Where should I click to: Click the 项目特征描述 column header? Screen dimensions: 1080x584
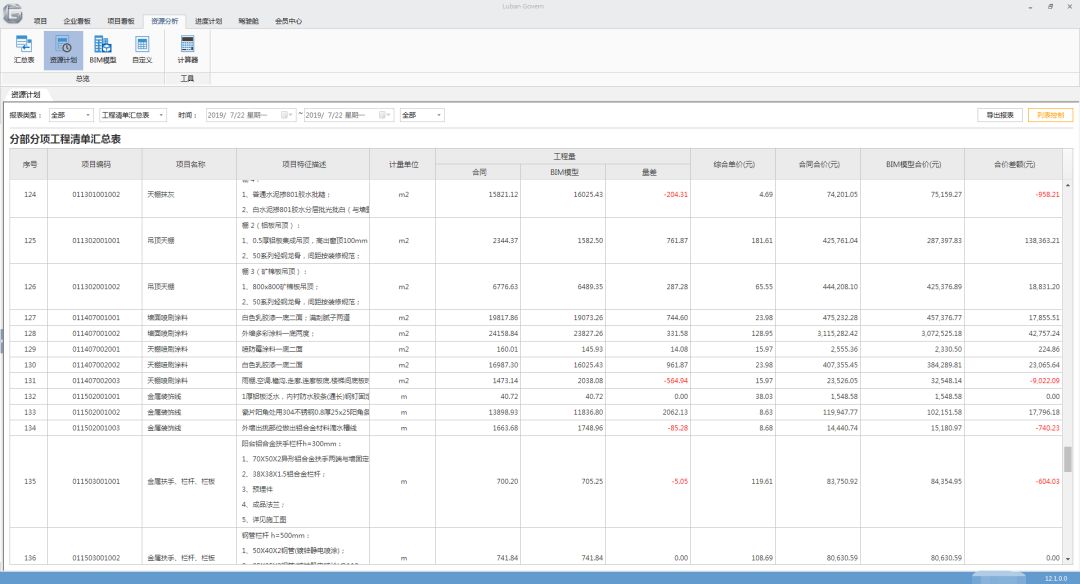point(303,164)
